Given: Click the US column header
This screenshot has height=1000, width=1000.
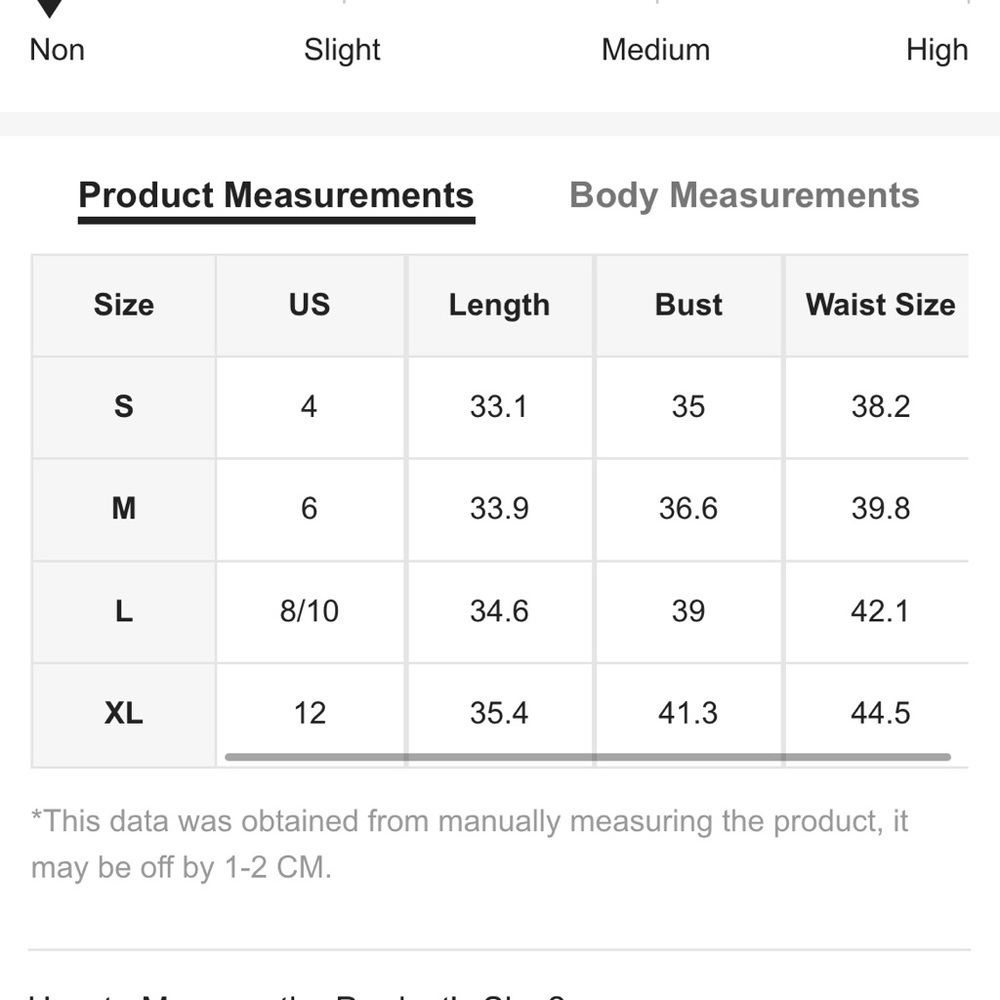Looking at the screenshot, I should point(309,305).
